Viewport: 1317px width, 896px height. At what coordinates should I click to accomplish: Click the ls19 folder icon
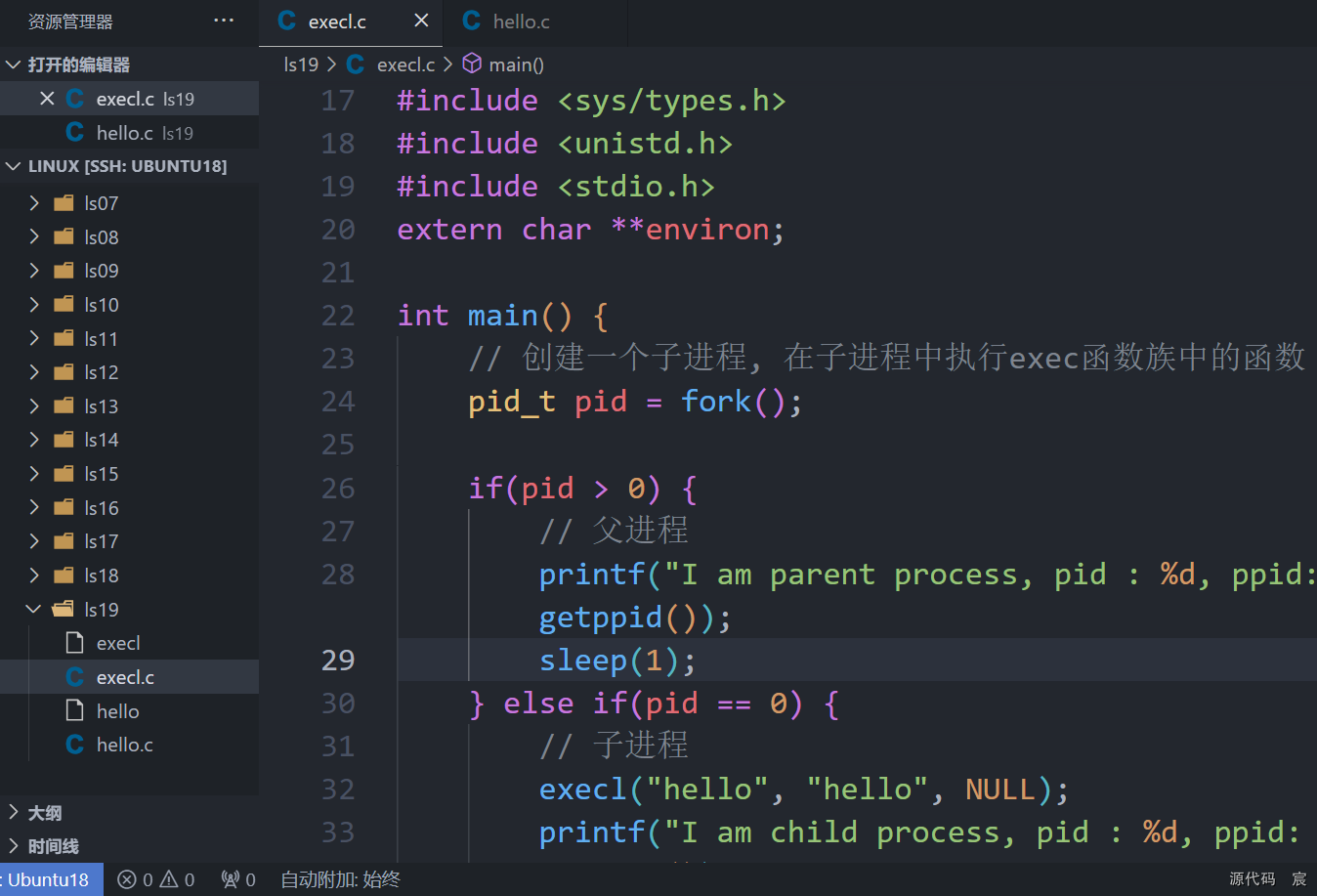tap(64, 610)
